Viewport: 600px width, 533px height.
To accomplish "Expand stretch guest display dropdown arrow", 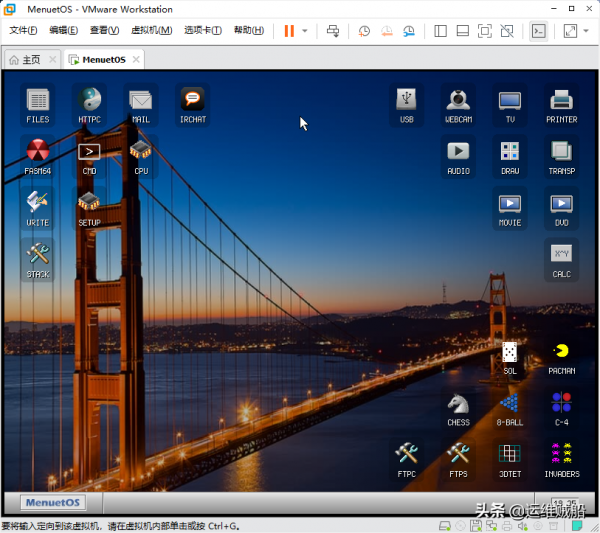I will point(585,31).
